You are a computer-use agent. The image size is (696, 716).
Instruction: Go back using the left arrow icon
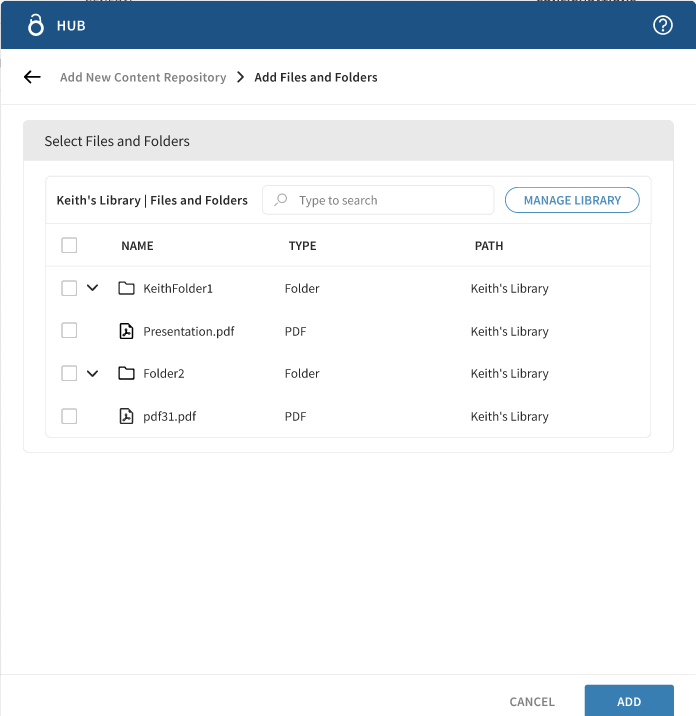point(32,77)
